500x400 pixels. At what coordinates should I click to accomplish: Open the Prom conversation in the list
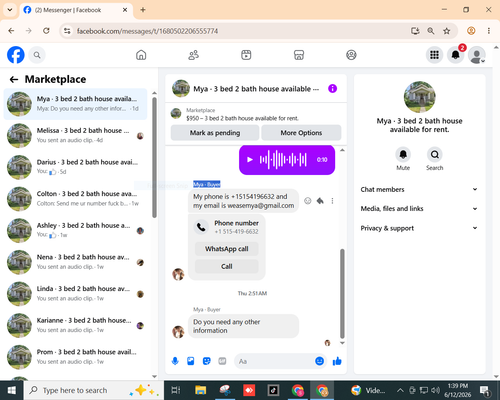point(75,357)
